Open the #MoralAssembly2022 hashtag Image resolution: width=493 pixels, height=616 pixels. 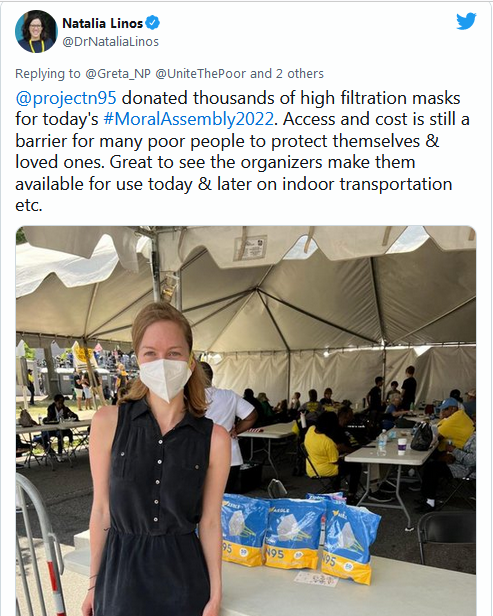tap(188, 119)
